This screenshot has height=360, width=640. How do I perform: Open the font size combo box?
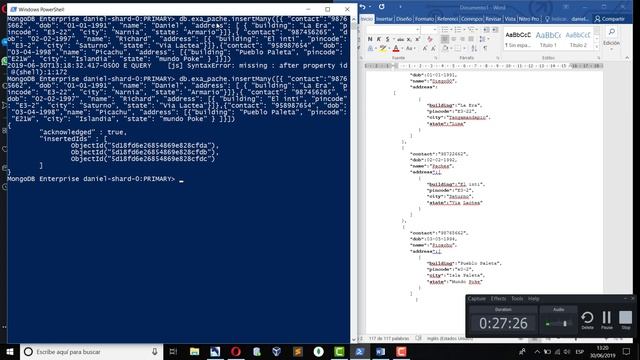coord(429,30)
